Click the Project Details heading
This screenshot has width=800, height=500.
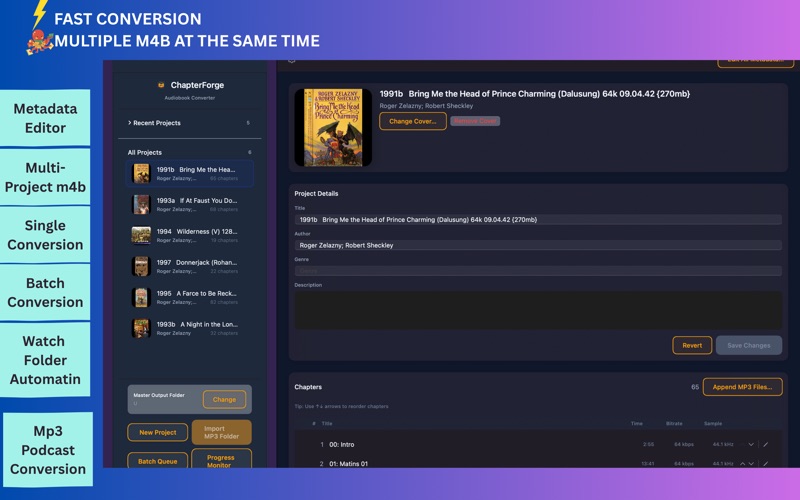tap(316, 194)
